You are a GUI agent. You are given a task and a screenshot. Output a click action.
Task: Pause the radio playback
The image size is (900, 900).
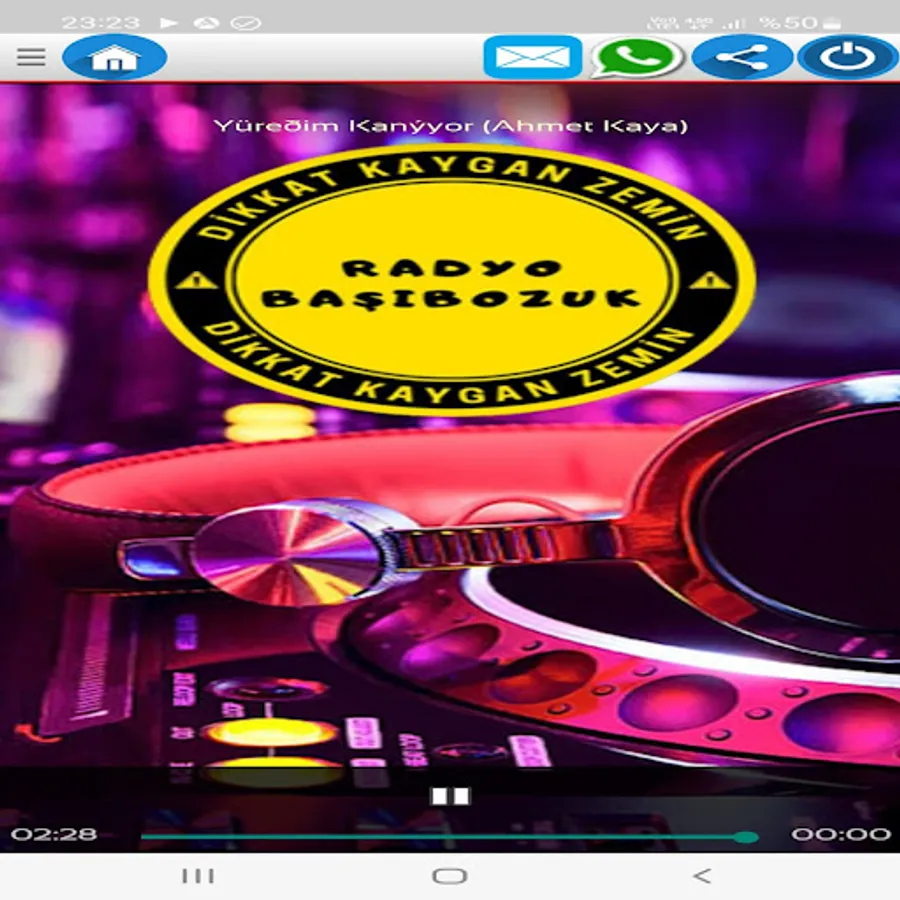pos(451,796)
